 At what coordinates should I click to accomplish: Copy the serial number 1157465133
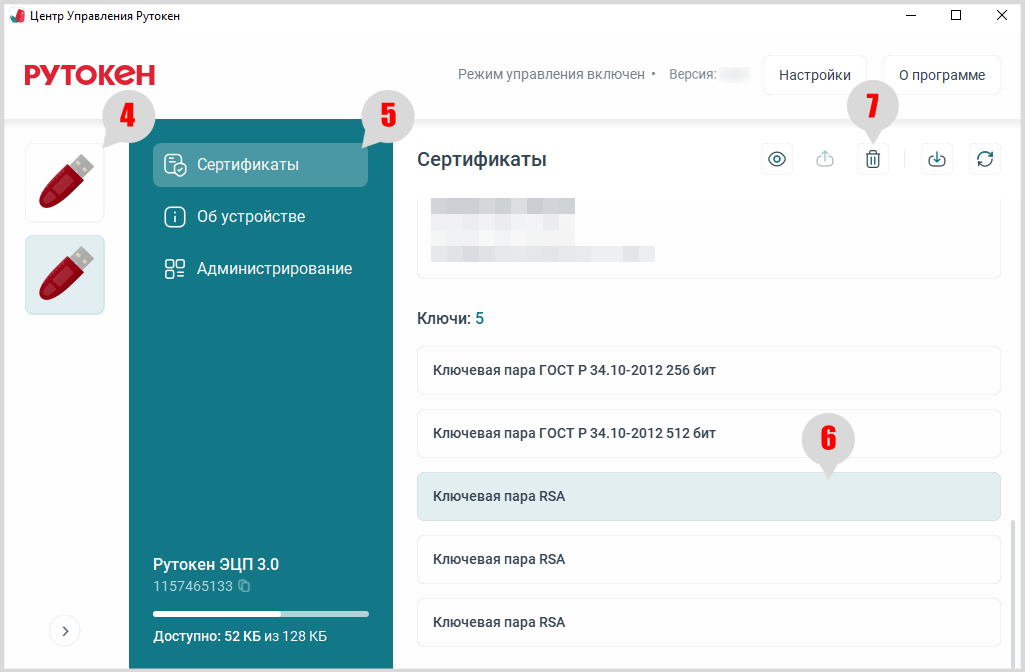point(244,586)
